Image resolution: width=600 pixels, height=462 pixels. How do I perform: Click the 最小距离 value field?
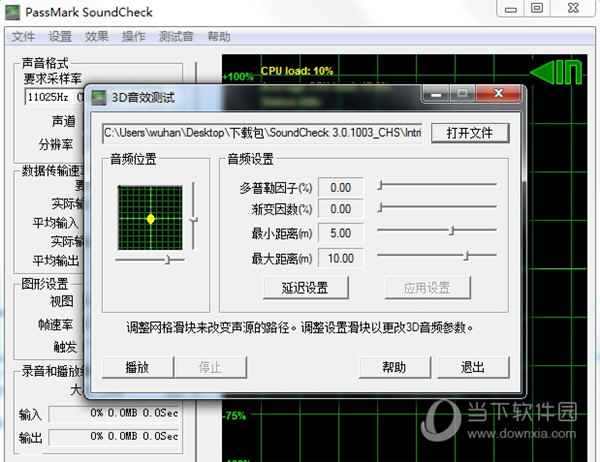[x=341, y=233]
